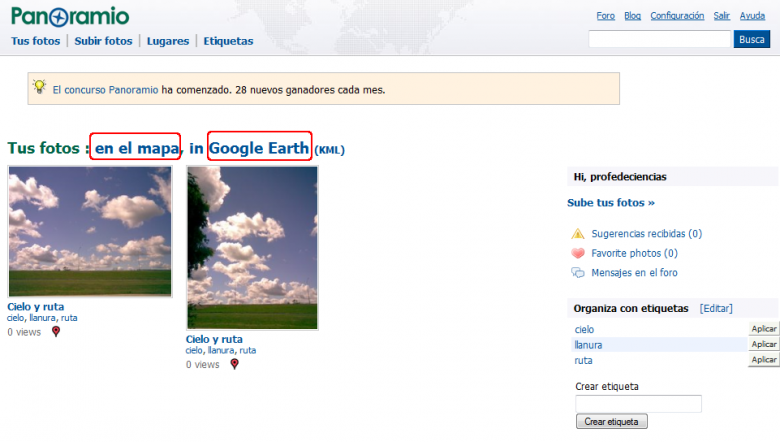Screen dimensions: 780x442
Task: Click the speech bubble forum messages icon
Action: [578, 272]
